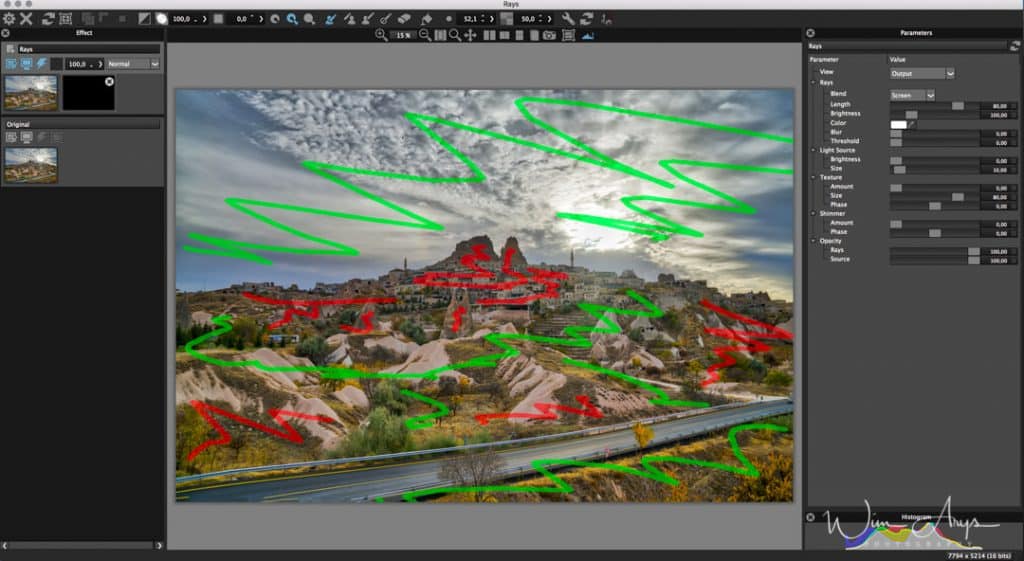
Task: Toggle the second blue monitor icon in Rays layer
Action: (x=26, y=64)
